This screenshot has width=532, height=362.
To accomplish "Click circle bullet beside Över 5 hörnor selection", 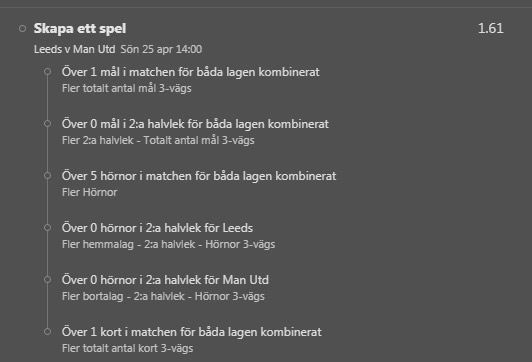I will click(48, 175).
